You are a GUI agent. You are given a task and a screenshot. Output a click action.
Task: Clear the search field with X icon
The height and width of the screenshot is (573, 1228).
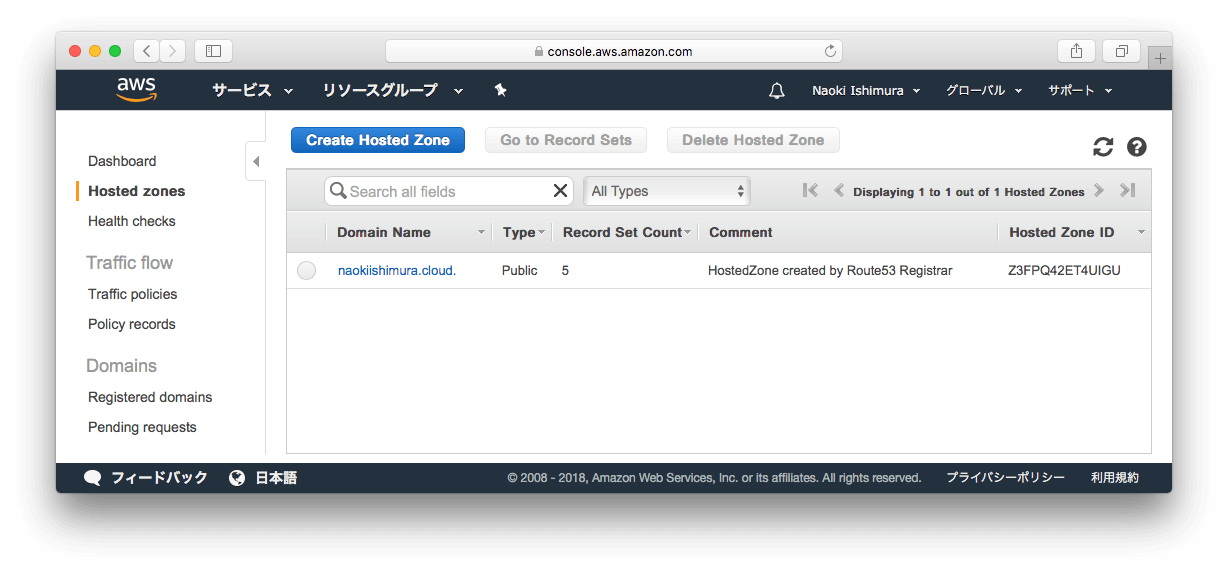click(x=560, y=191)
